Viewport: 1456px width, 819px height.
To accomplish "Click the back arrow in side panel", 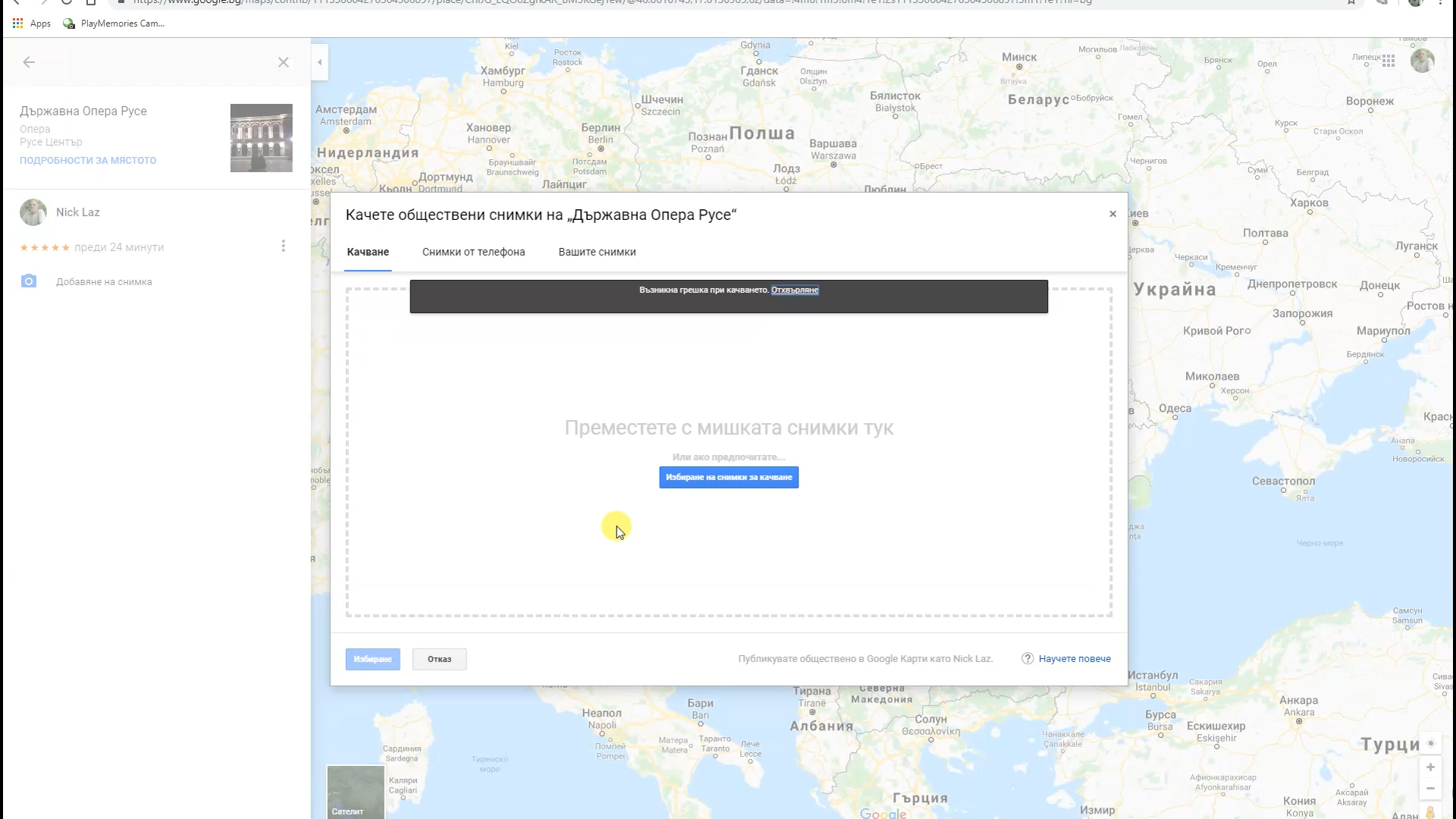I will (x=29, y=62).
